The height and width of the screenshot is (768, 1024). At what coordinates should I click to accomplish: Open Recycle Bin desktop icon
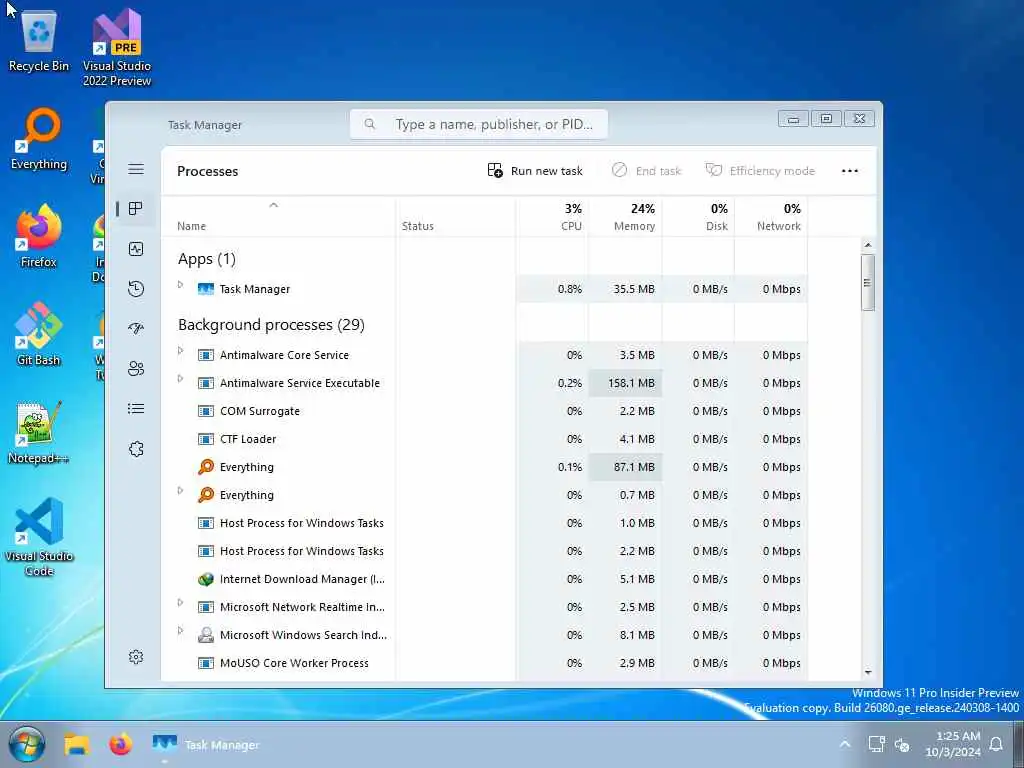tap(39, 40)
